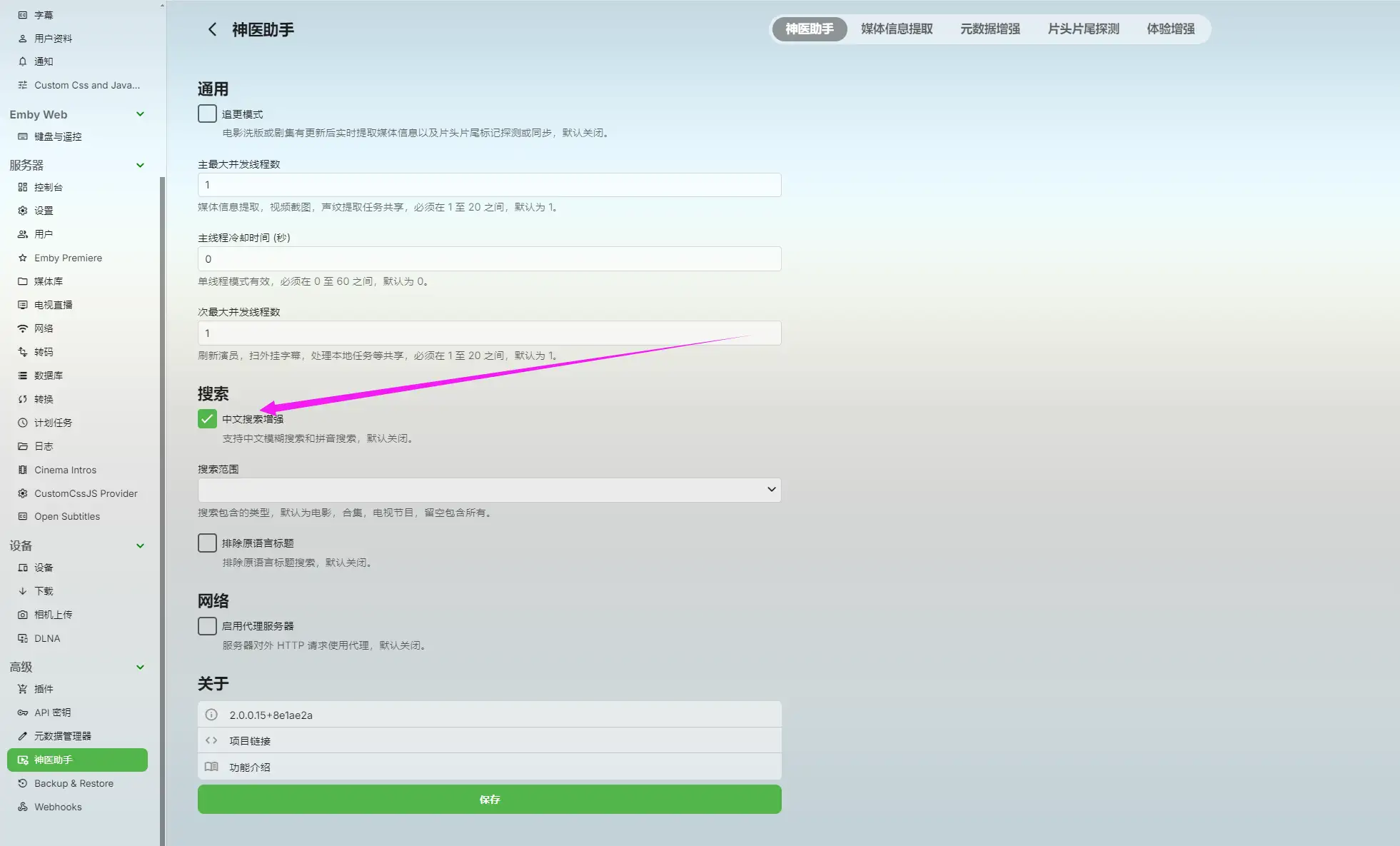Open the 搜索范围 dropdown
This screenshot has width=1400, height=846.
[489, 490]
